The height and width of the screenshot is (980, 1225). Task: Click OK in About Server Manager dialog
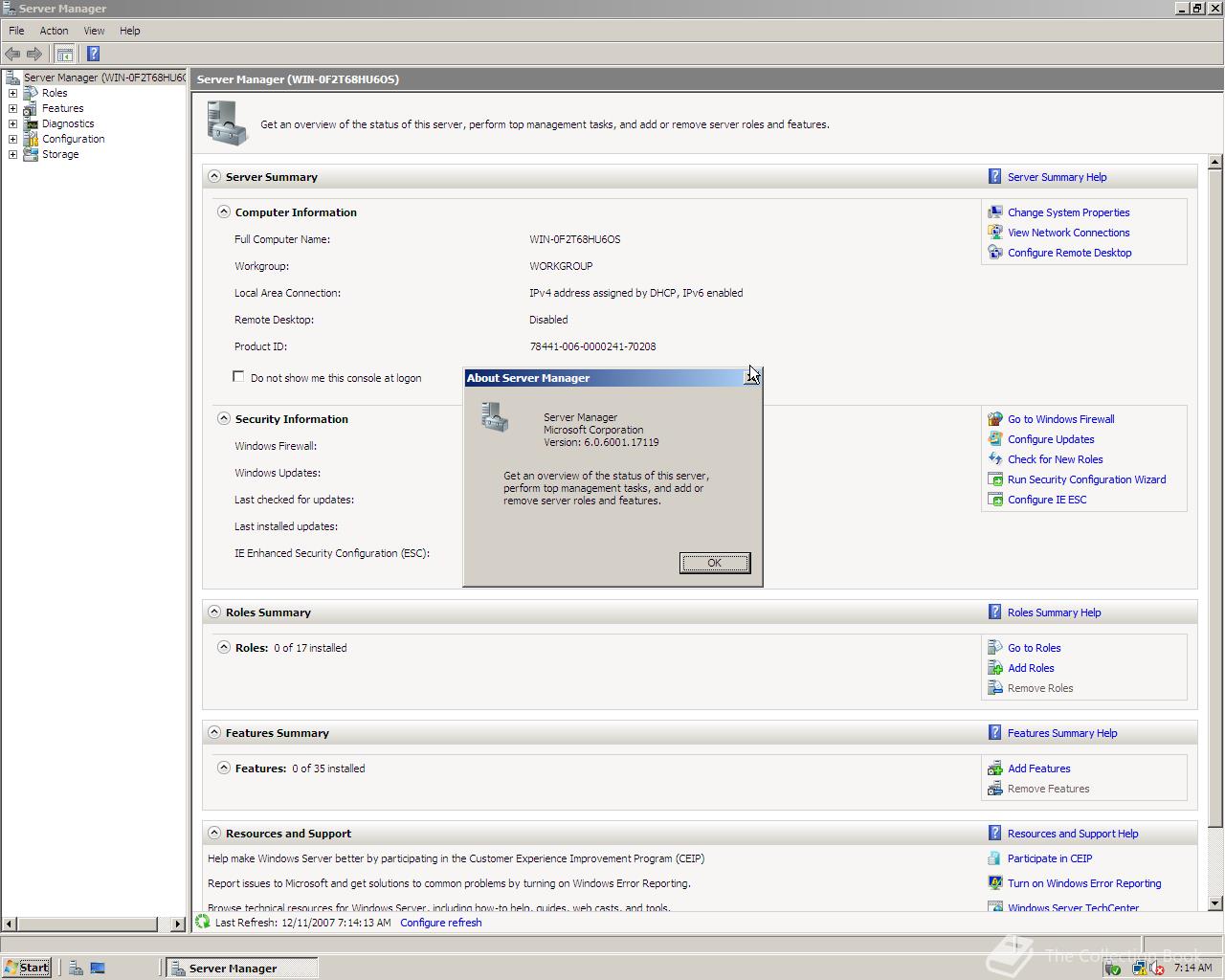[715, 563]
